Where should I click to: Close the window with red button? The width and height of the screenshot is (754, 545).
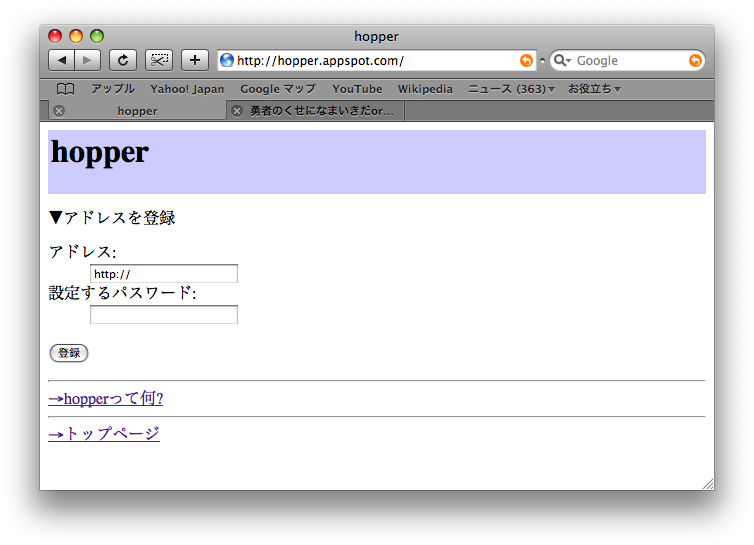55,36
